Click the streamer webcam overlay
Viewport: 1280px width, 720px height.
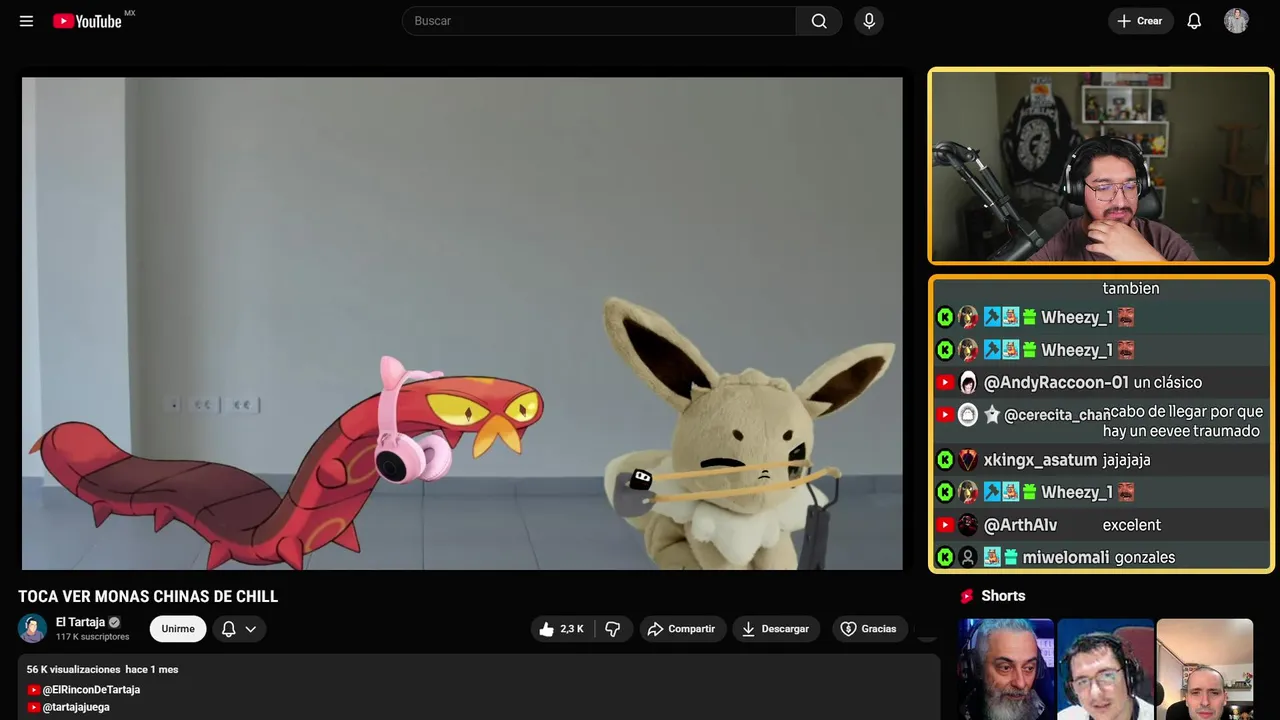(x=1101, y=166)
